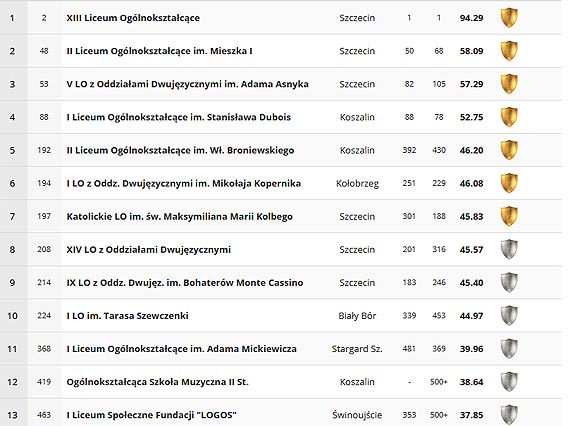The width and height of the screenshot is (570, 426).
Task: Click gold shield in Adama Asnyka row
Action: (x=509, y=84)
